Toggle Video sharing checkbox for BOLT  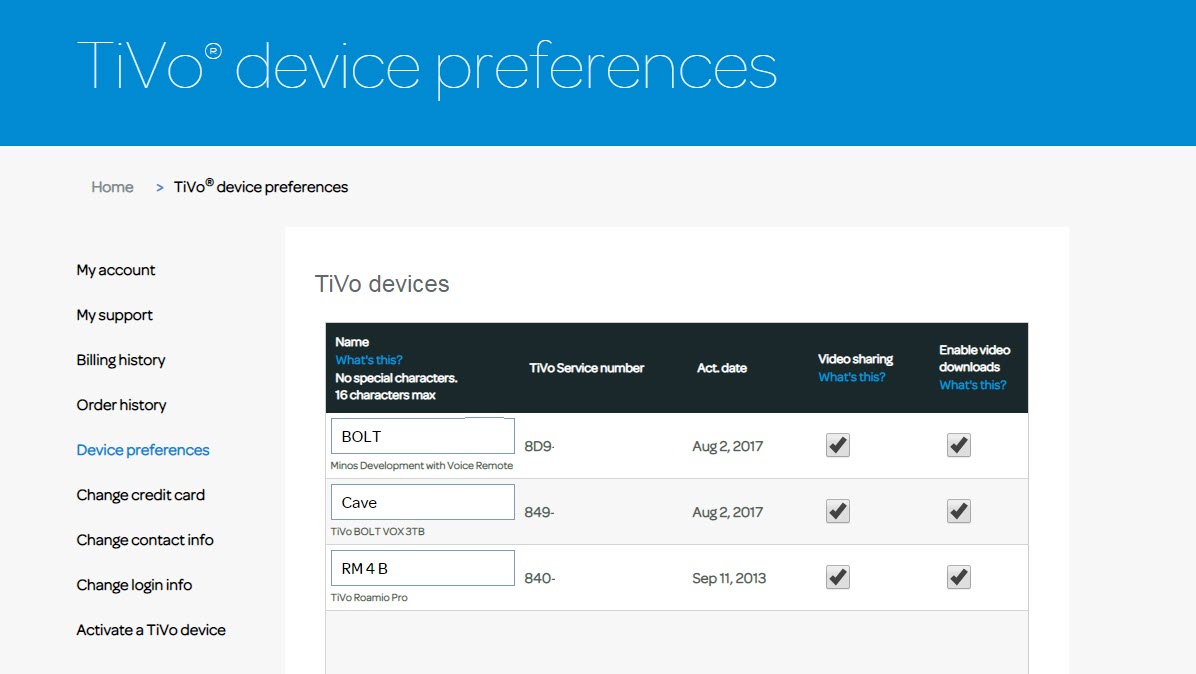pos(838,445)
